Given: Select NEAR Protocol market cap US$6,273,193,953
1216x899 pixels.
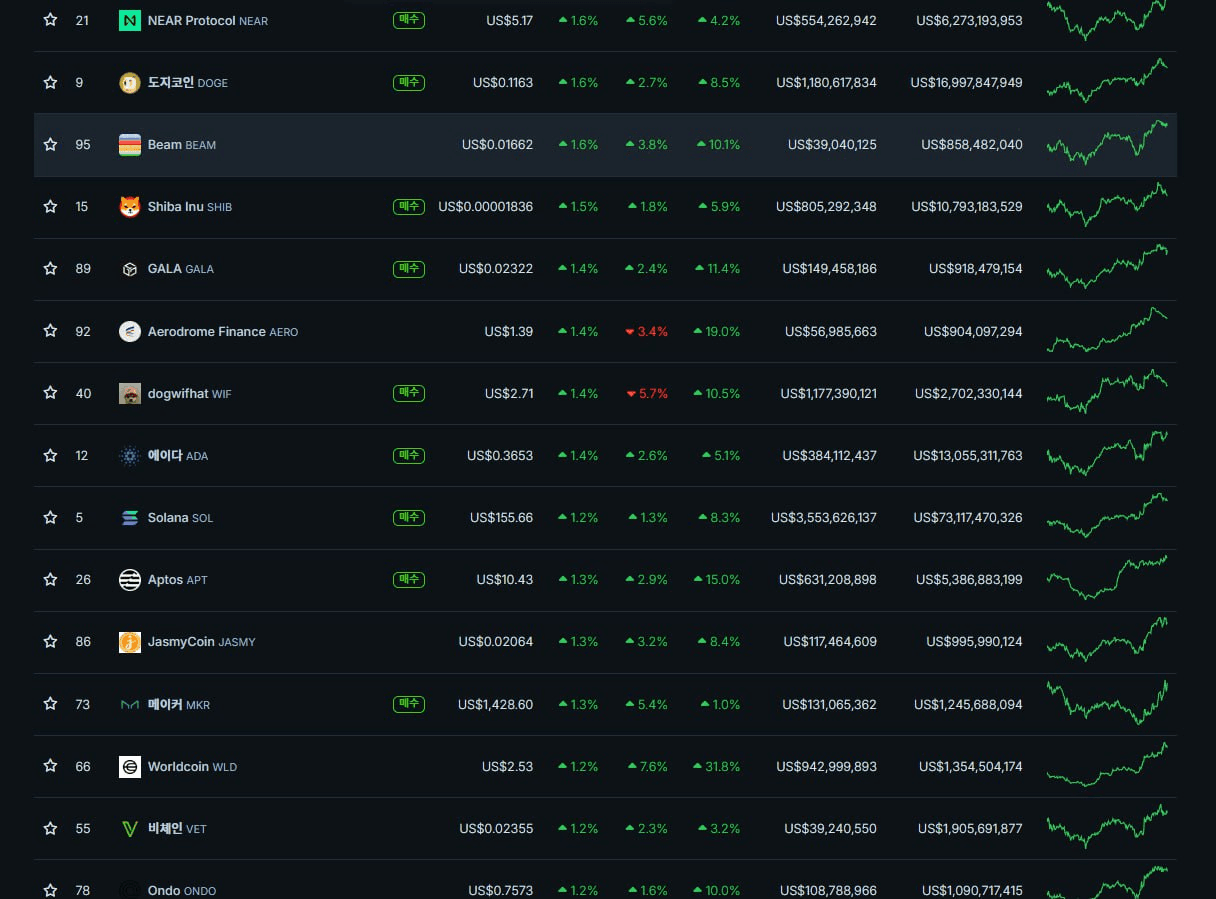Looking at the screenshot, I should 970,20.
